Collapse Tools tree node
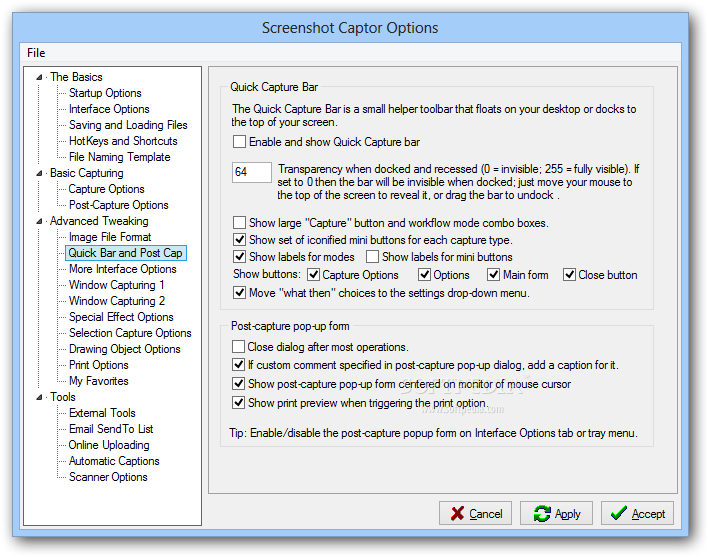 (39, 397)
